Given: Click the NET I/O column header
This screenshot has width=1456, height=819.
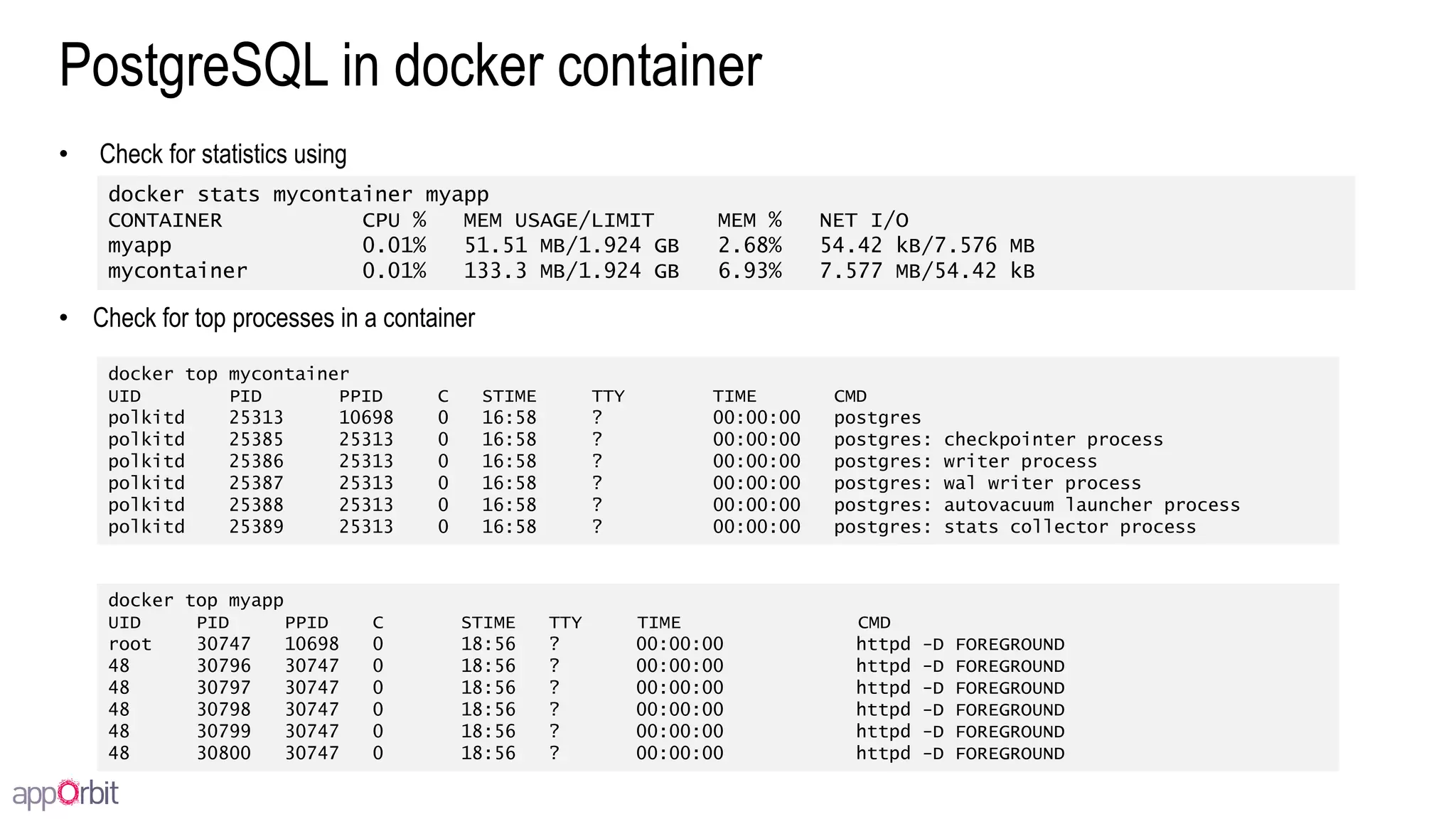Looking at the screenshot, I should (x=863, y=220).
